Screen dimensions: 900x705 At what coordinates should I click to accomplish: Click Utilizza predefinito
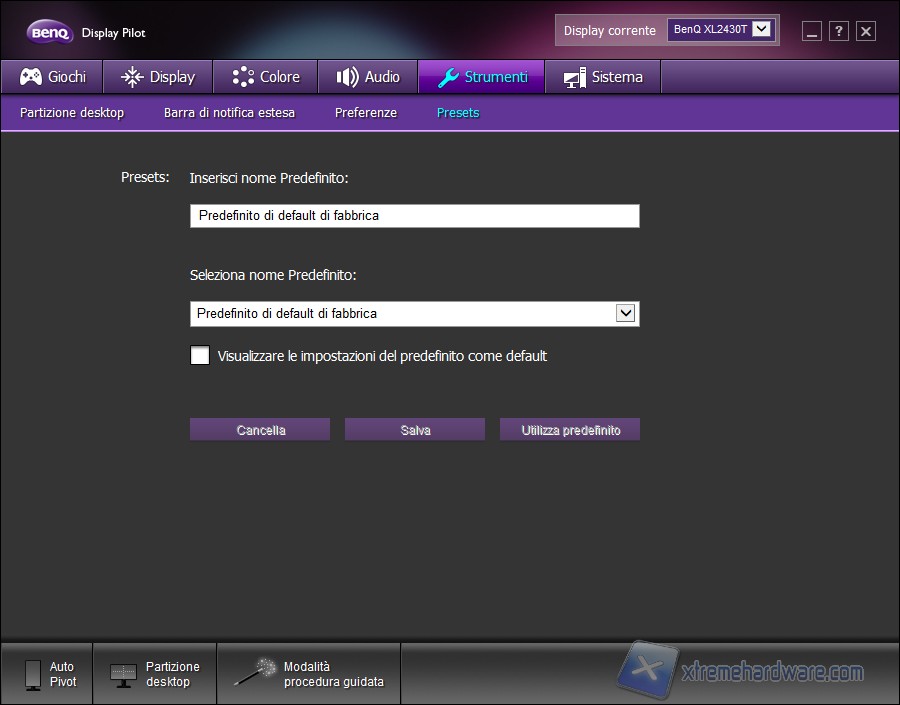point(569,429)
